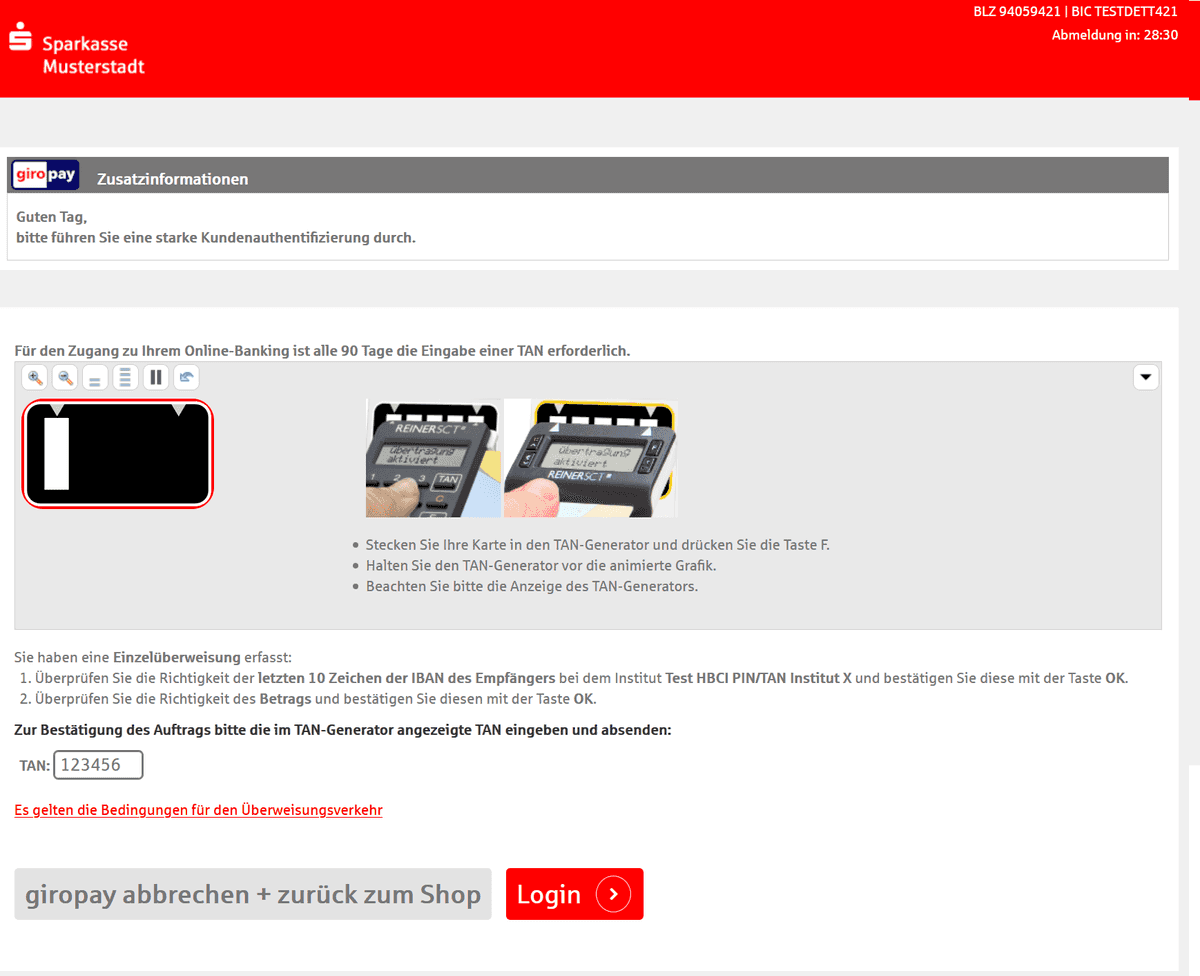1200x976 pixels.
Task: Click the giropay logo
Action: click(45, 175)
